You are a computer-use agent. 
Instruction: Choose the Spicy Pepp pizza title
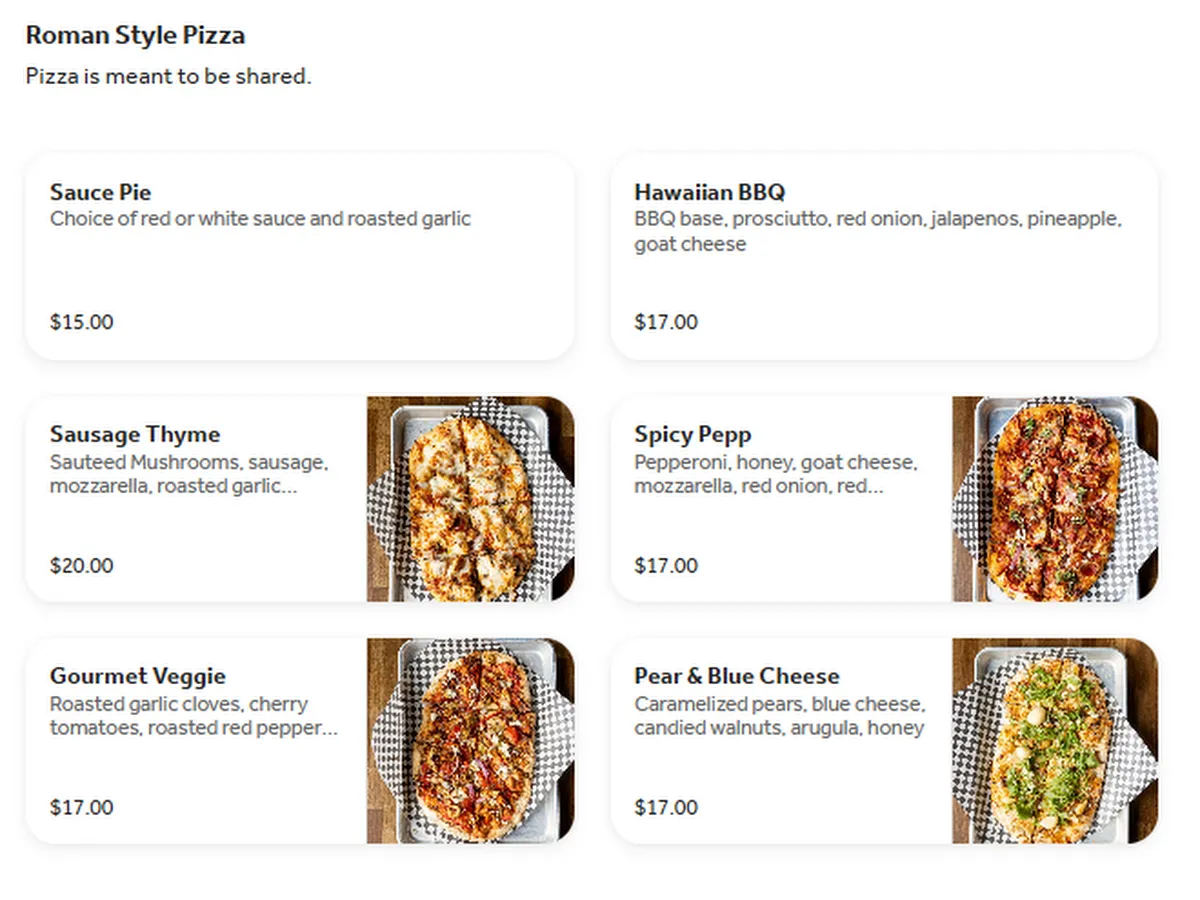[x=693, y=434]
